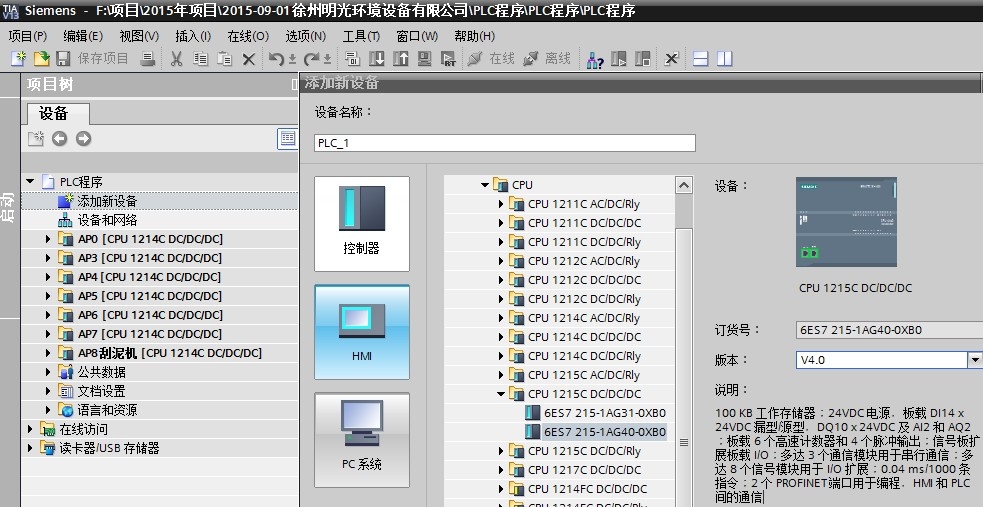Click the forward arrow in project tree
Viewport: 983px width, 507px height.
(83, 139)
